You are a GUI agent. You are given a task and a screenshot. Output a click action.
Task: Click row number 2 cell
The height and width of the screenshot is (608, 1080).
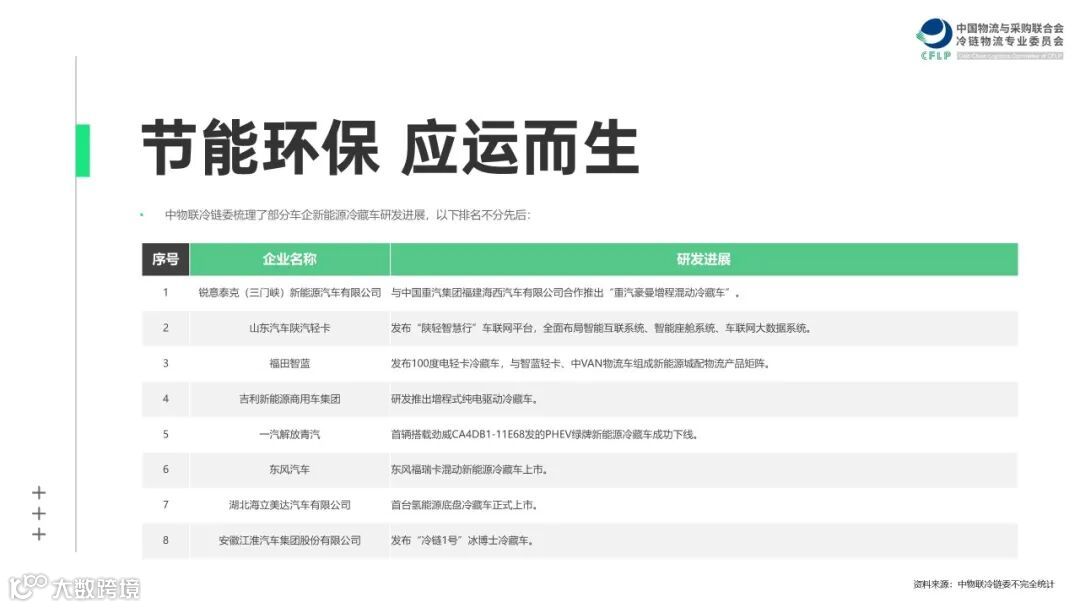pyautogui.click(x=165, y=328)
